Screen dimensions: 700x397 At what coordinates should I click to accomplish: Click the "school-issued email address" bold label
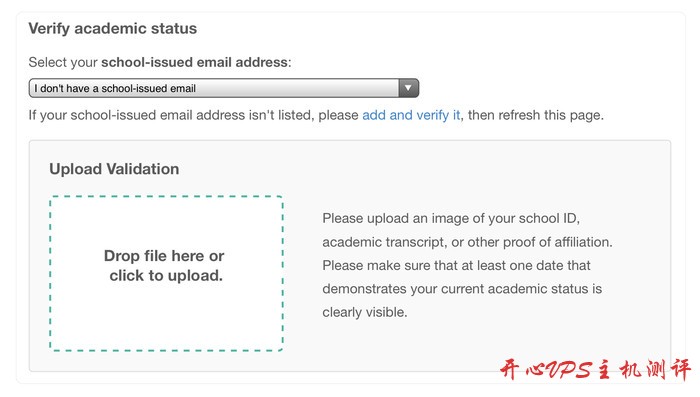[195, 62]
